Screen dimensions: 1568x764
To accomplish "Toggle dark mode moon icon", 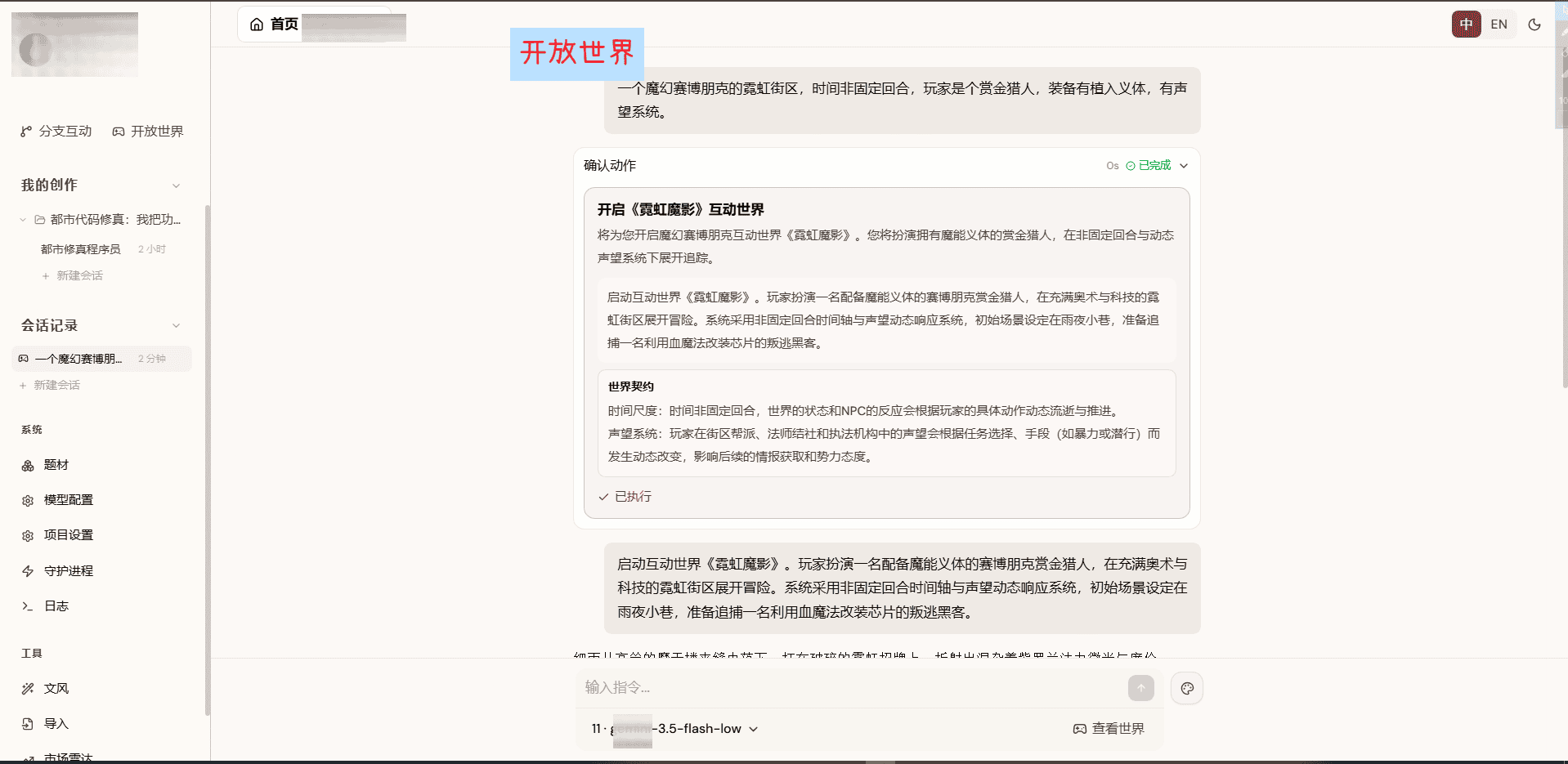I will tap(1534, 25).
